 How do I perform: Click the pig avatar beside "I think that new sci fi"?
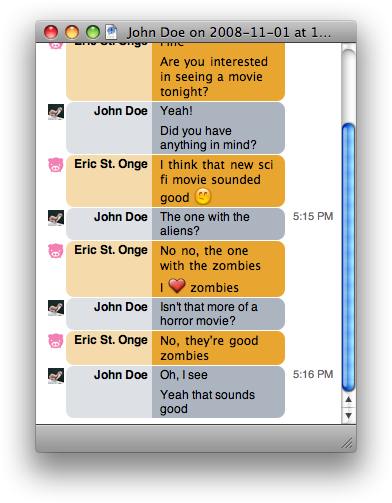pos(56,165)
